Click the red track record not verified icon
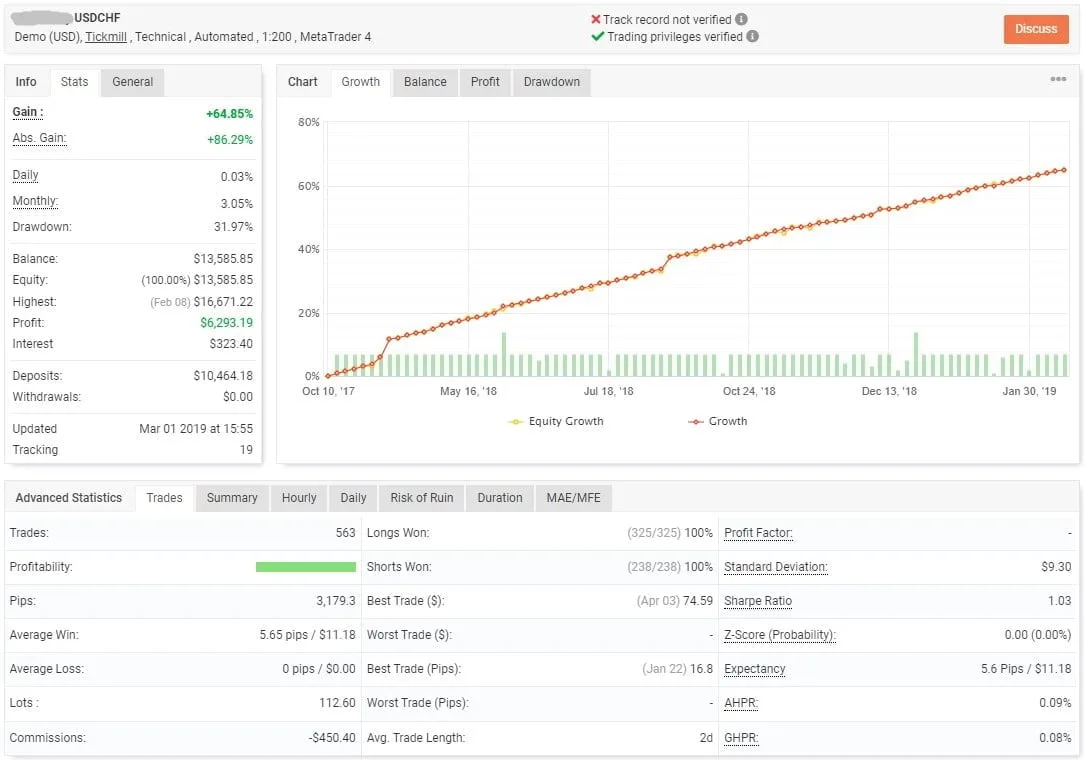The width and height of the screenshot is (1084, 760). [596, 18]
